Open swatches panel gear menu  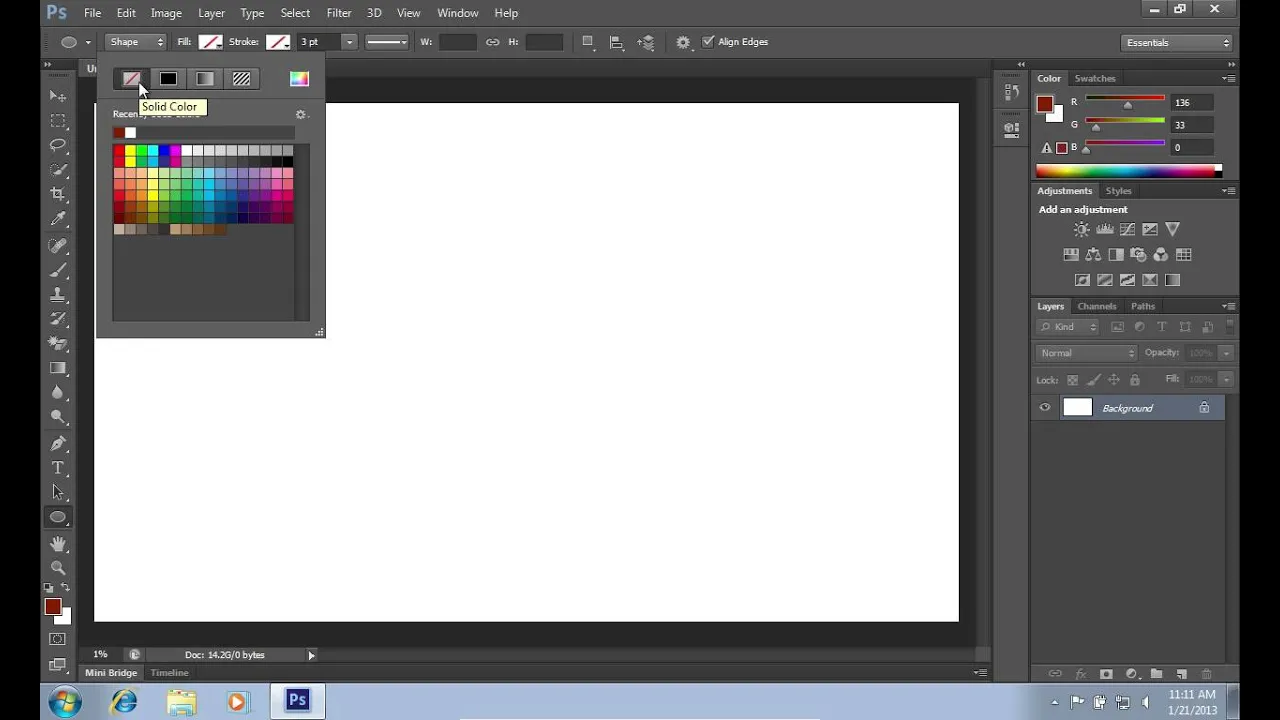point(301,115)
